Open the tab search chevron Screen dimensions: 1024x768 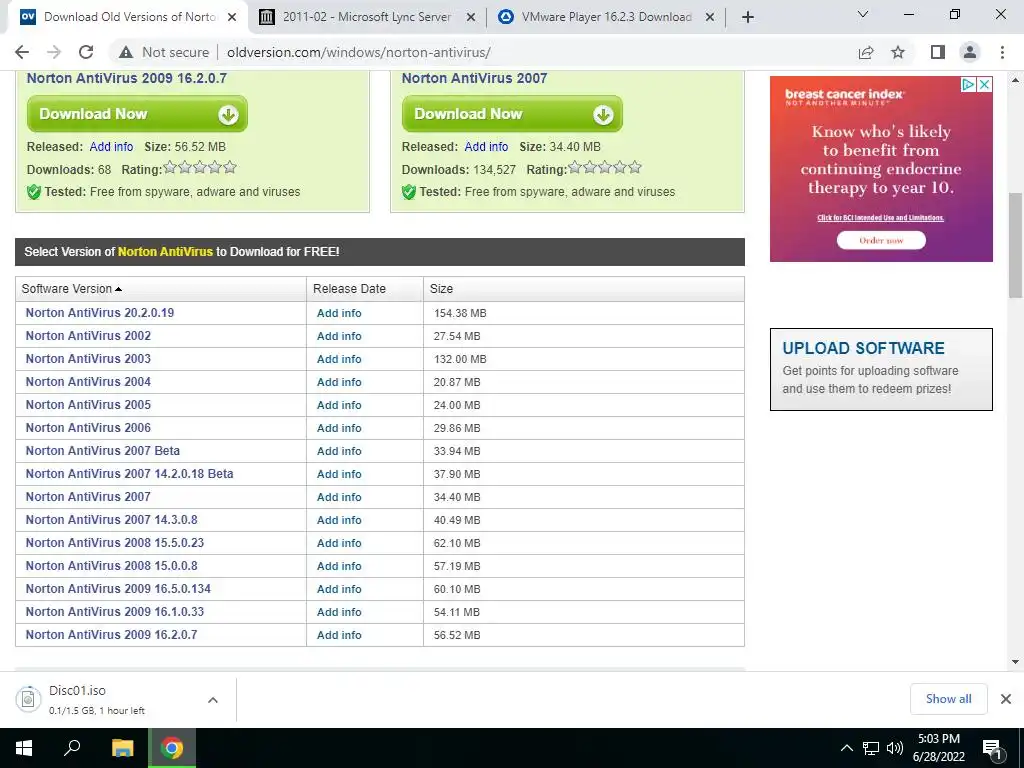(x=863, y=14)
